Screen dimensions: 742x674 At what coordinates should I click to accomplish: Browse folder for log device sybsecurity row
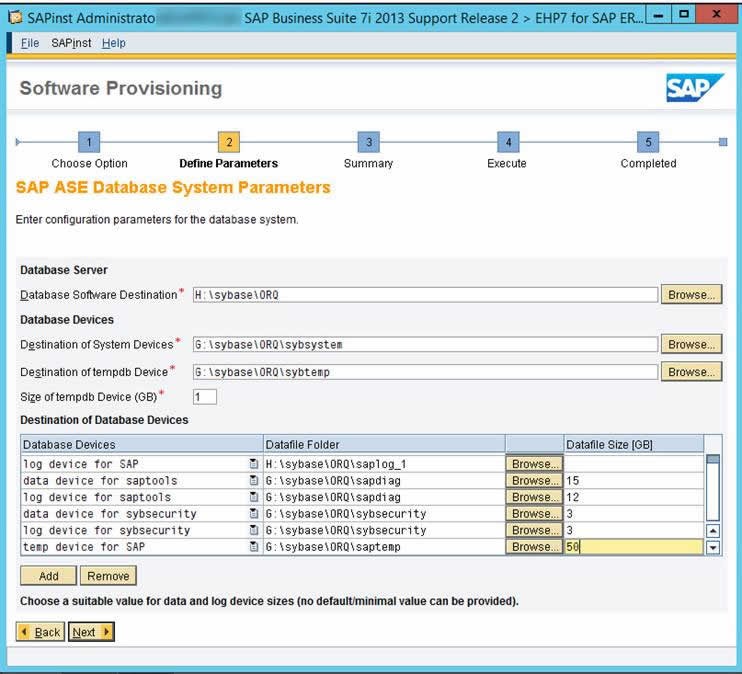(x=534, y=530)
